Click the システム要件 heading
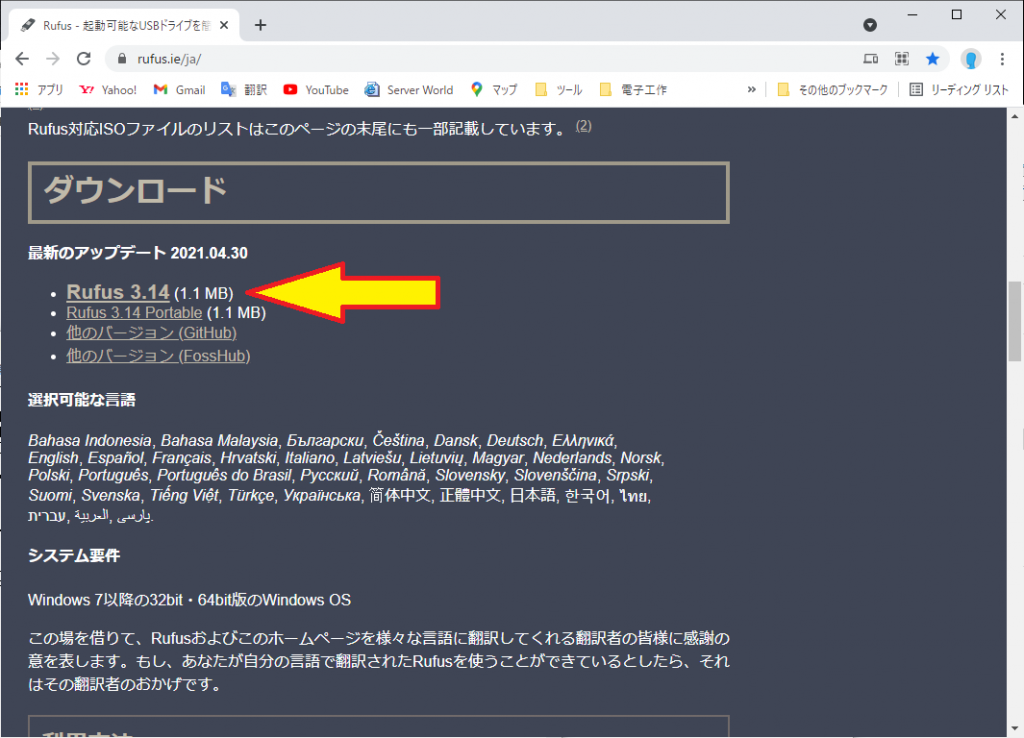This screenshot has height=738, width=1024. click(x=74, y=556)
